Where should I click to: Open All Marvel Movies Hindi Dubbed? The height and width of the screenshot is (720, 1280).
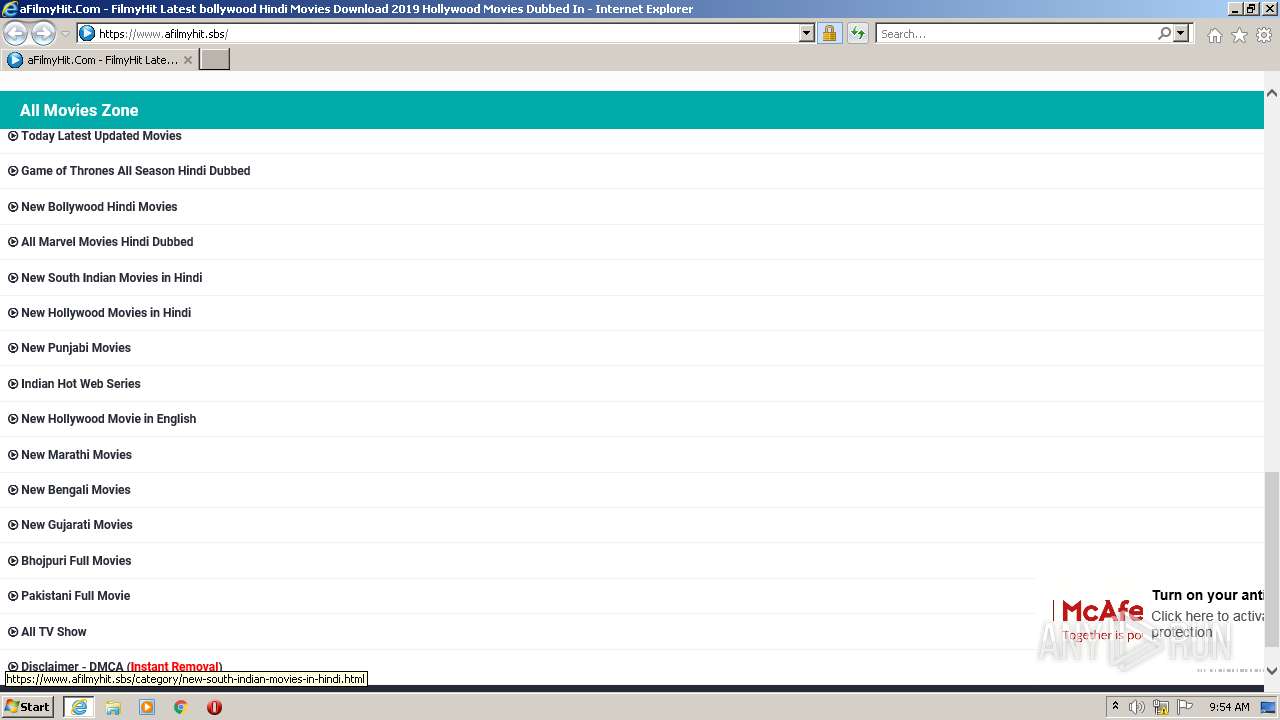tap(107, 242)
